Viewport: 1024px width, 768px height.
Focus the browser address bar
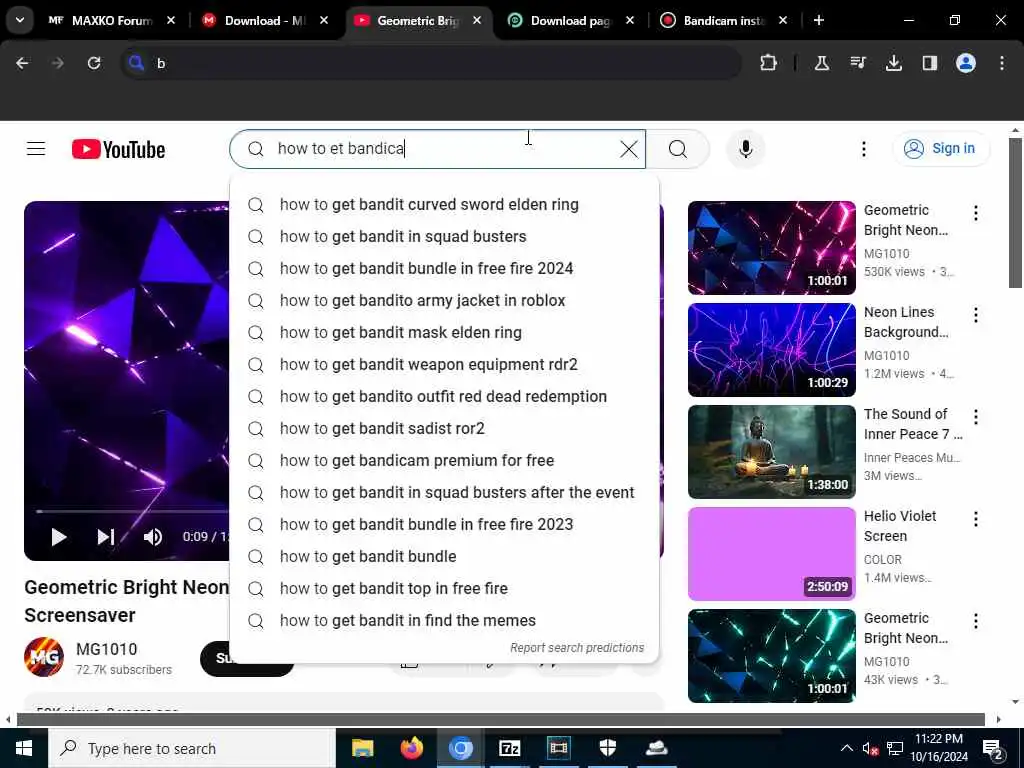431,63
